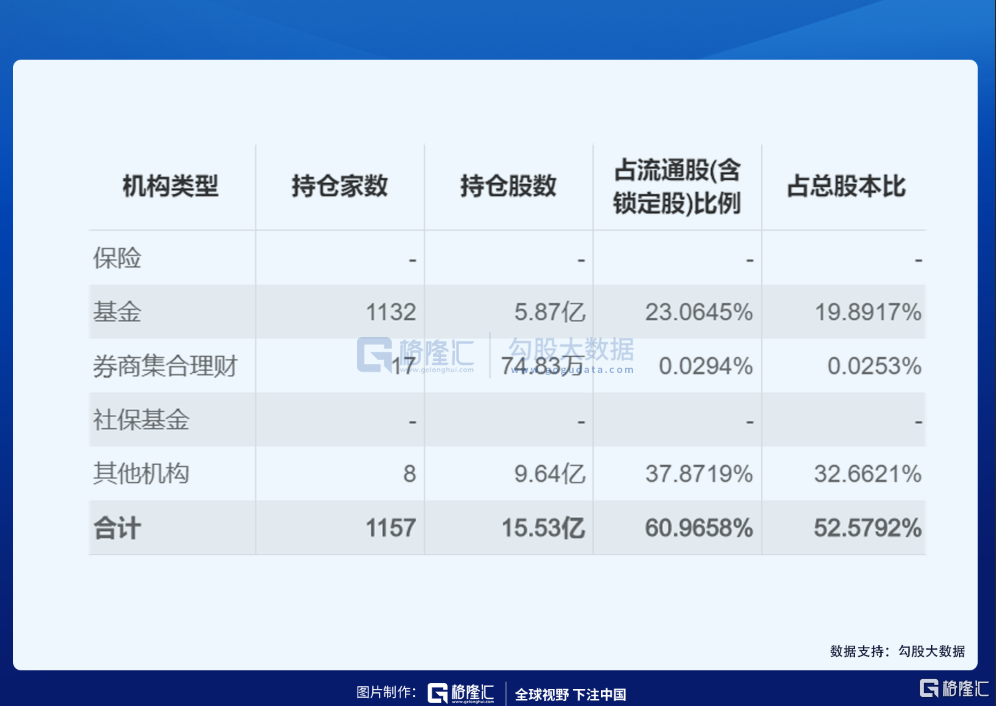Select the 保险 row label
This screenshot has height=706, width=996.
(x=118, y=259)
